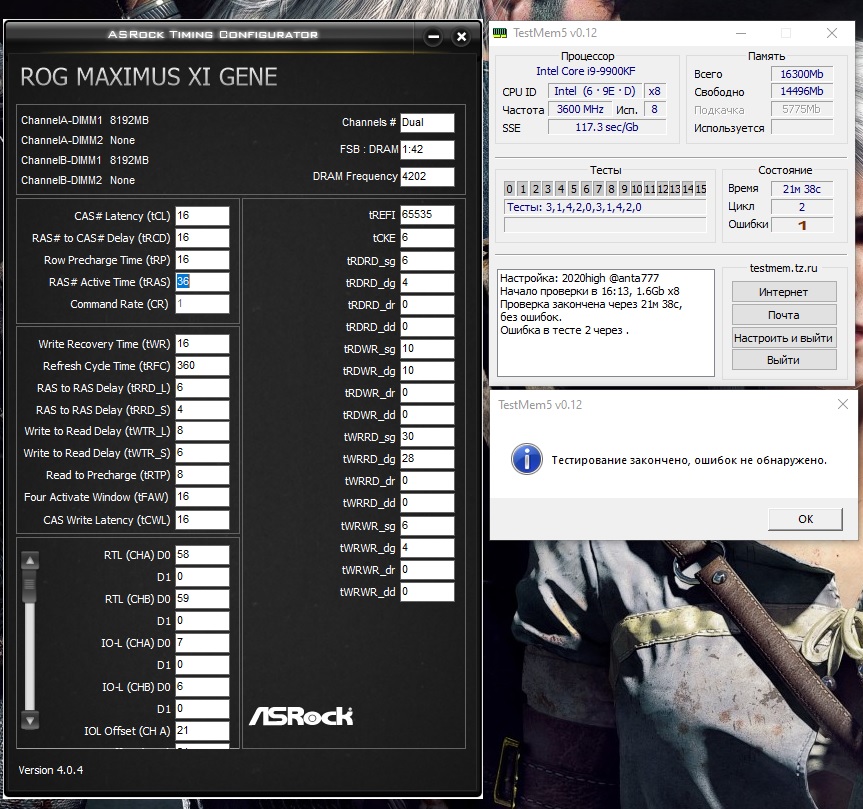Screen dimensions: 863x809
Task: Click the Channels # field showing Dual
Action: click(427, 122)
